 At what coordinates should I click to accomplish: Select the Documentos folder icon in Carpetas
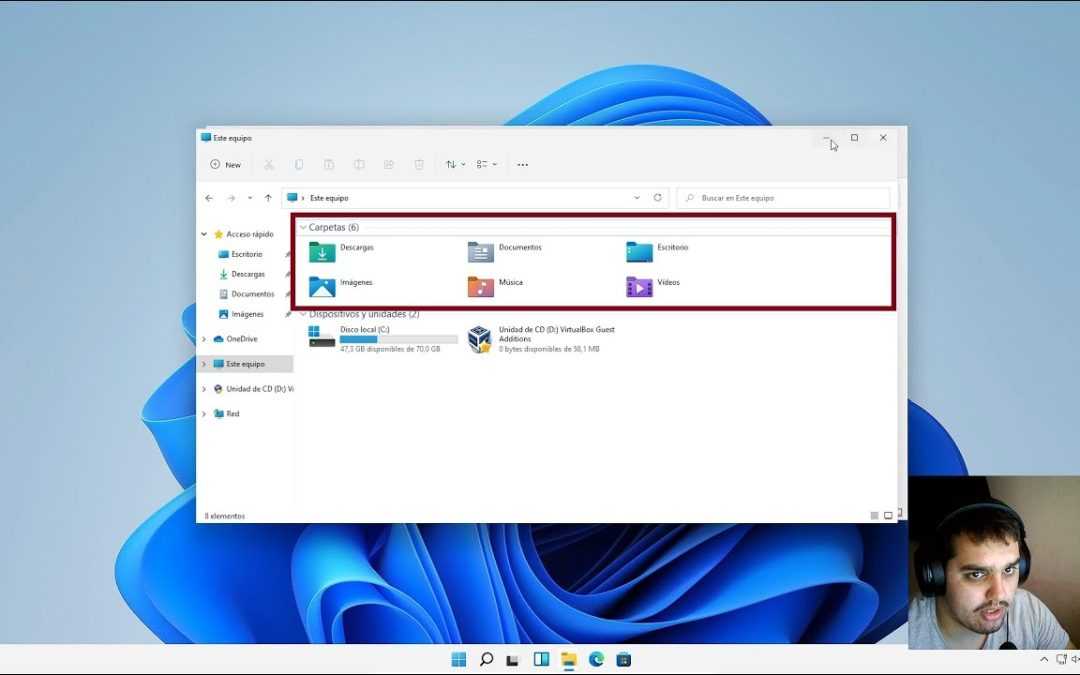pos(481,252)
